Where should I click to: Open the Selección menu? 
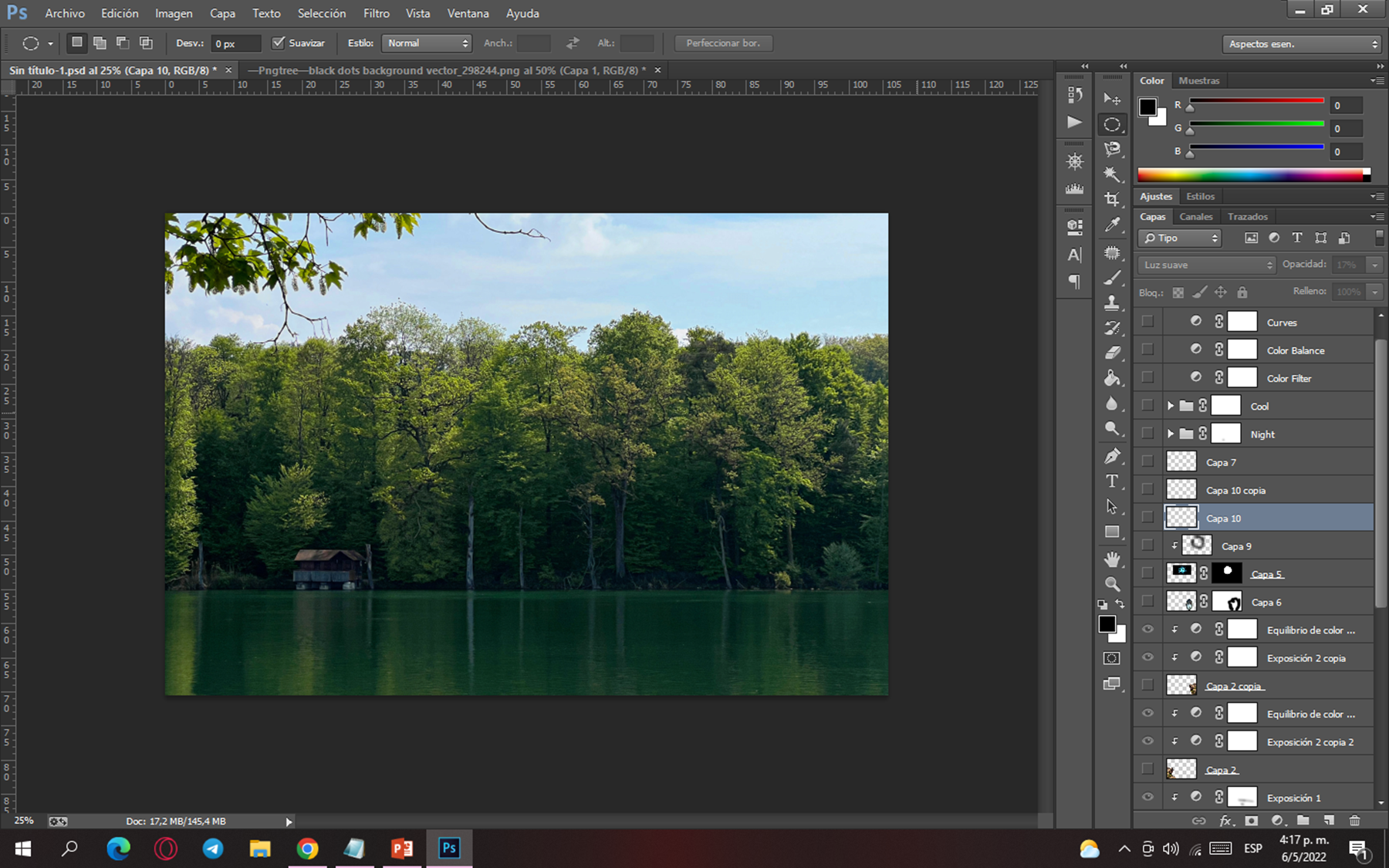pos(322,13)
